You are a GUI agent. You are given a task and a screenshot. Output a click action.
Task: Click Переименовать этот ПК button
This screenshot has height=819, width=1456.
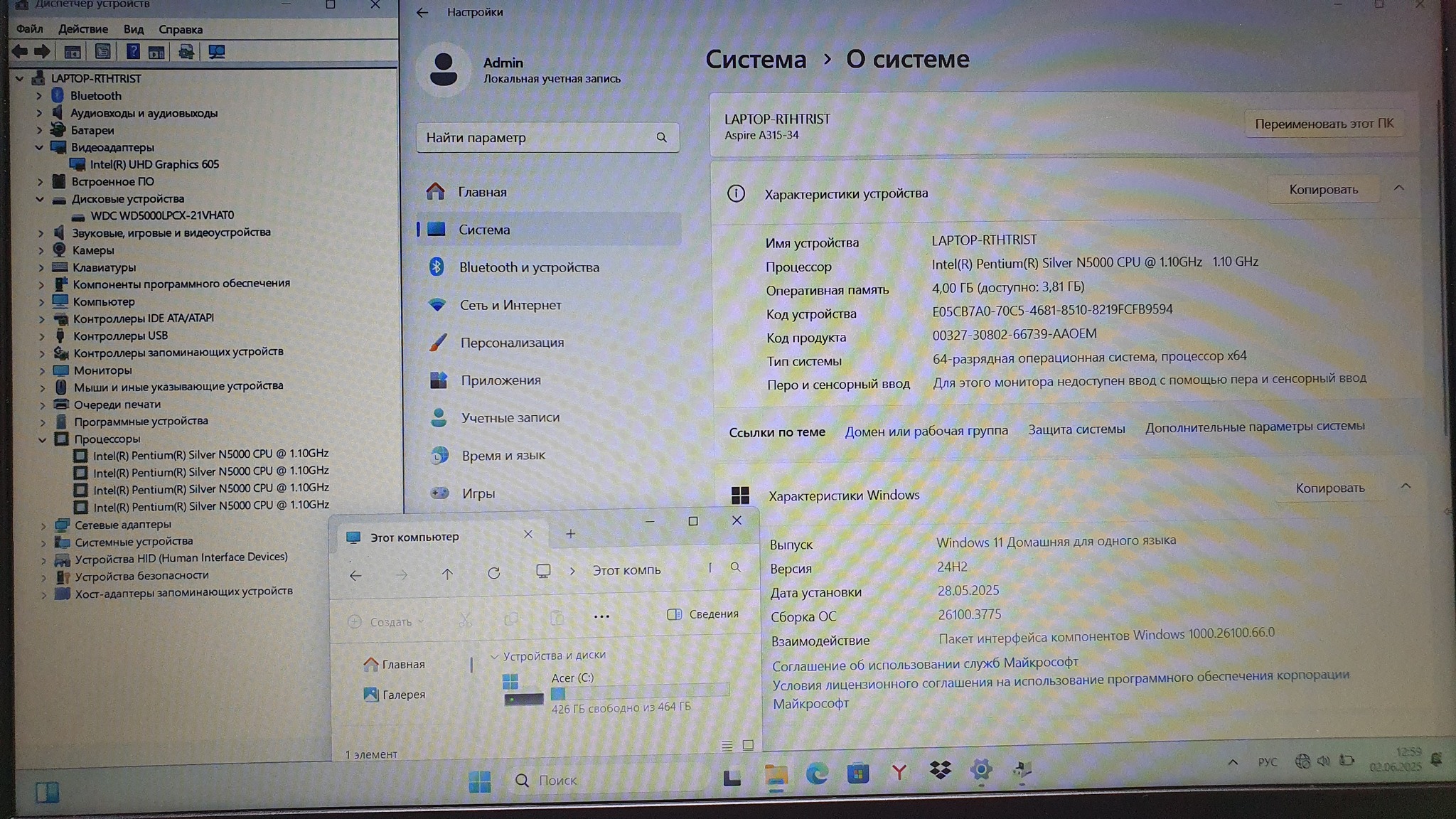pyautogui.click(x=1323, y=124)
